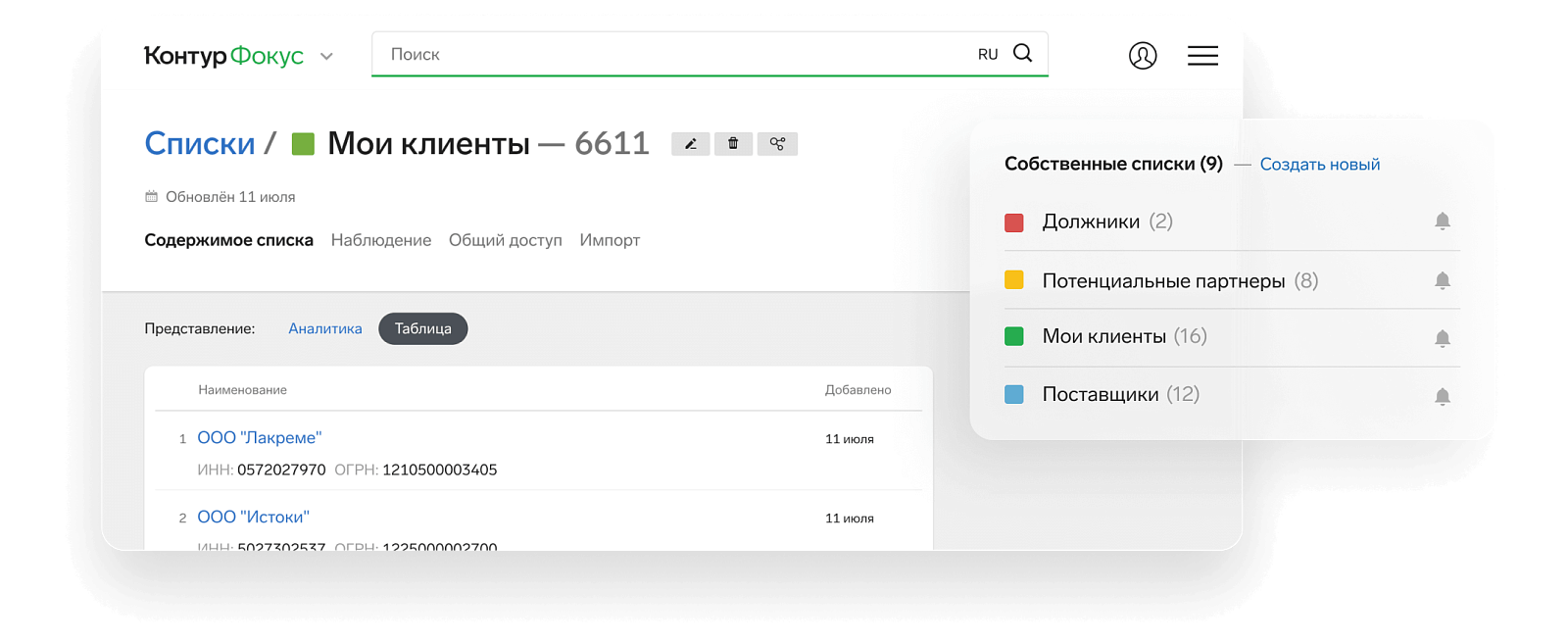Open the hamburger menu icon
This screenshot has height=642, width=1568.
pyautogui.click(x=1202, y=56)
